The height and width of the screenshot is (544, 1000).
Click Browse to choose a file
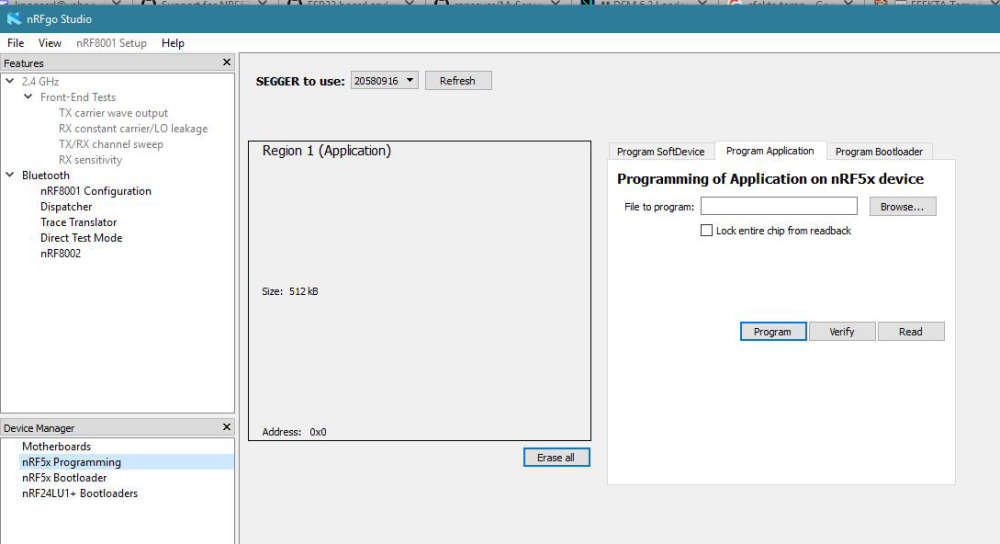coord(902,207)
